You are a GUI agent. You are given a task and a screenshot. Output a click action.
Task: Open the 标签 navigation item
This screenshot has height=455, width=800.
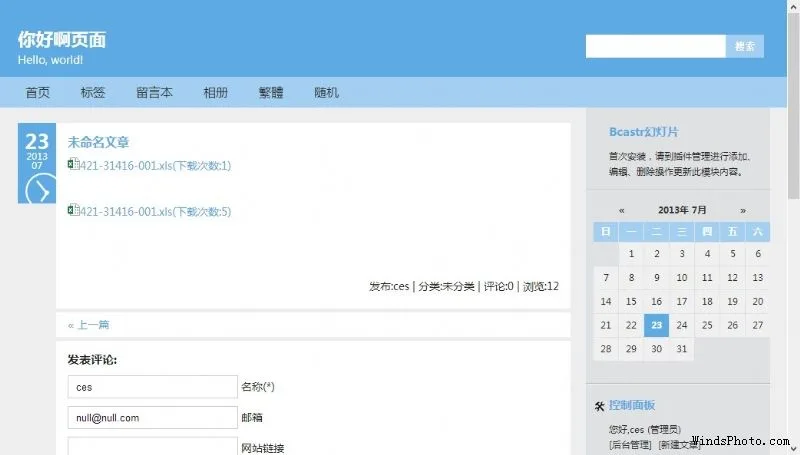(93, 92)
